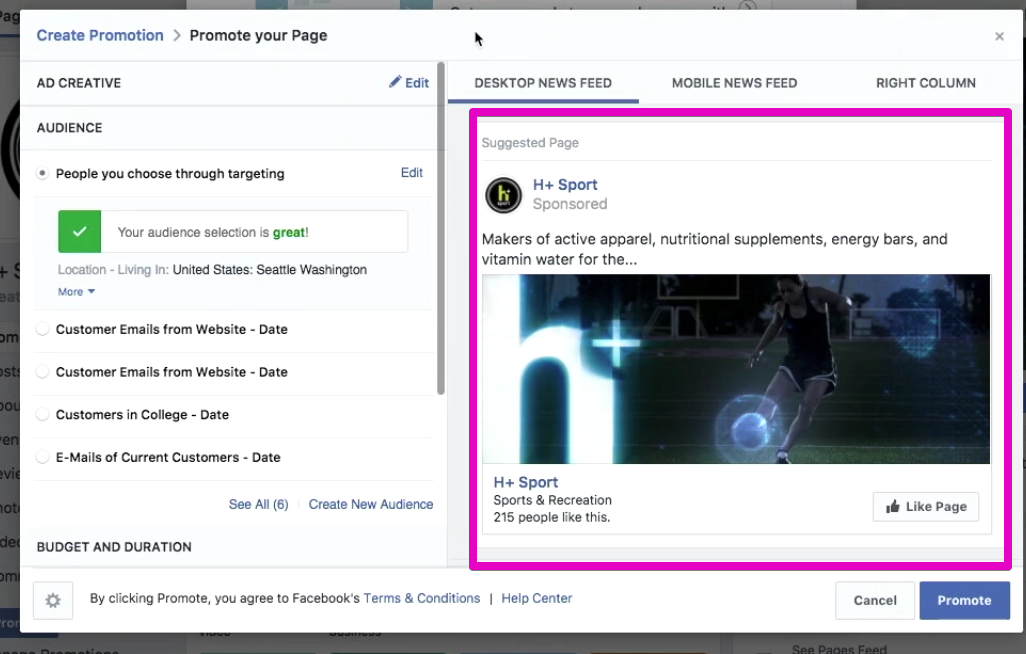Click 'Sports & Recreation' category text

pos(552,500)
